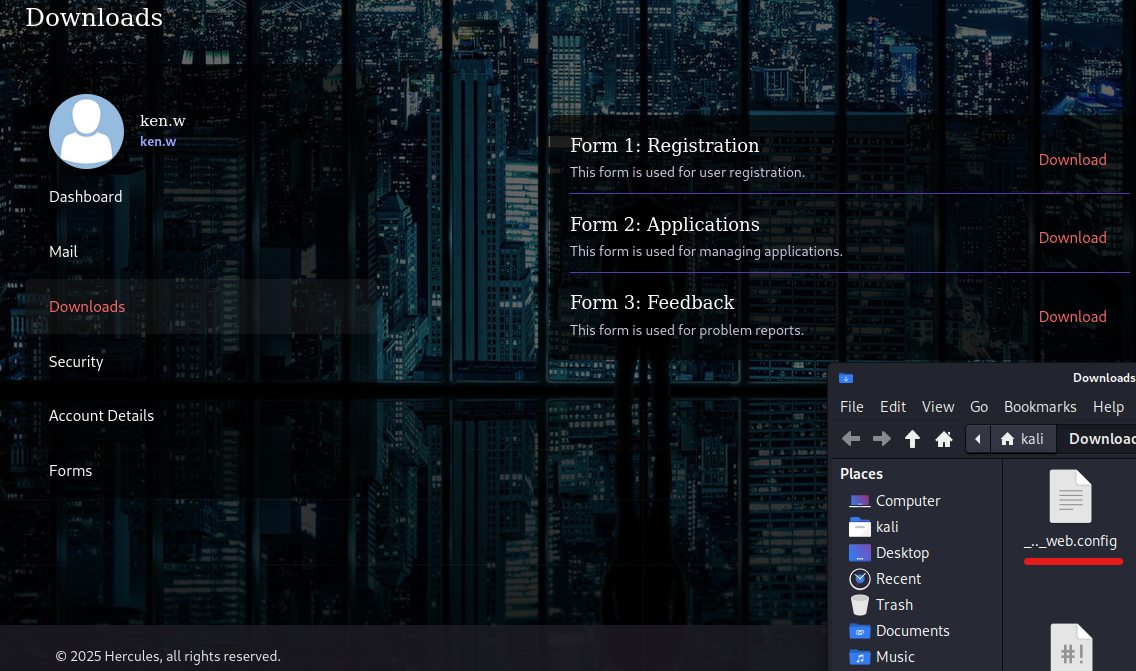Click the Form 2: Applications heading

pos(664,224)
